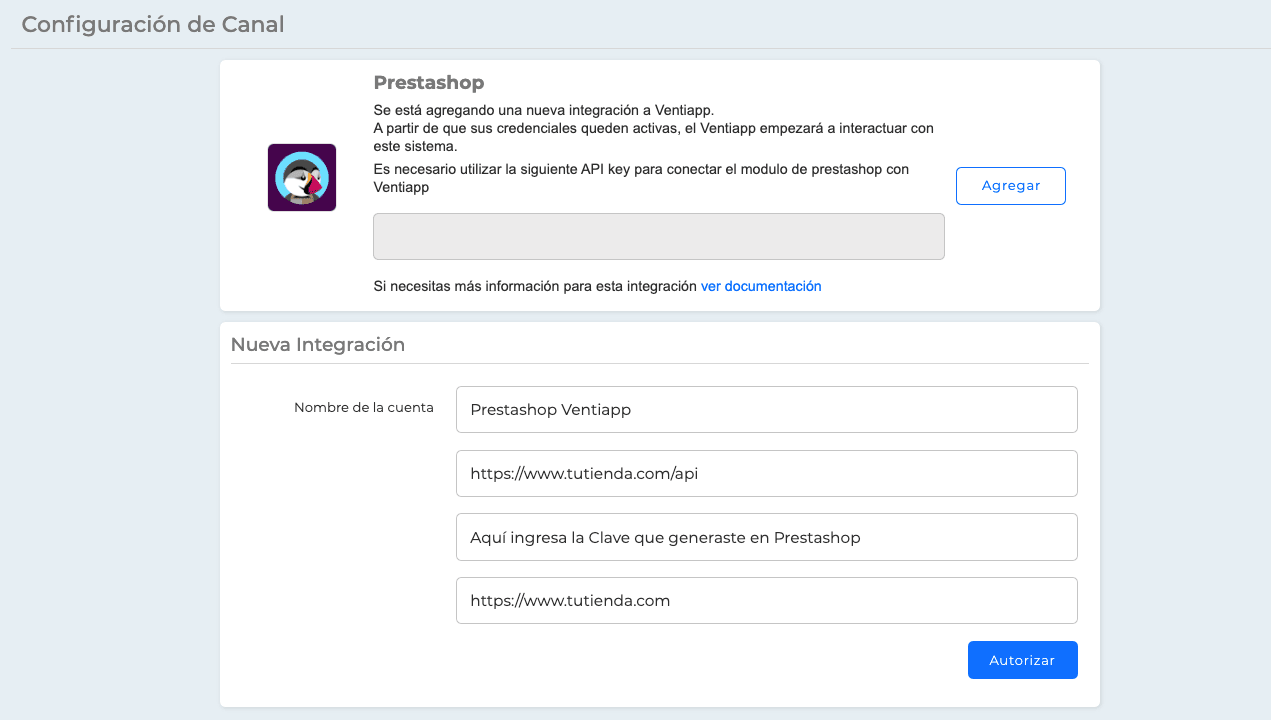Focus the Clave que generaste en Prestashop field

tap(767, 537)
